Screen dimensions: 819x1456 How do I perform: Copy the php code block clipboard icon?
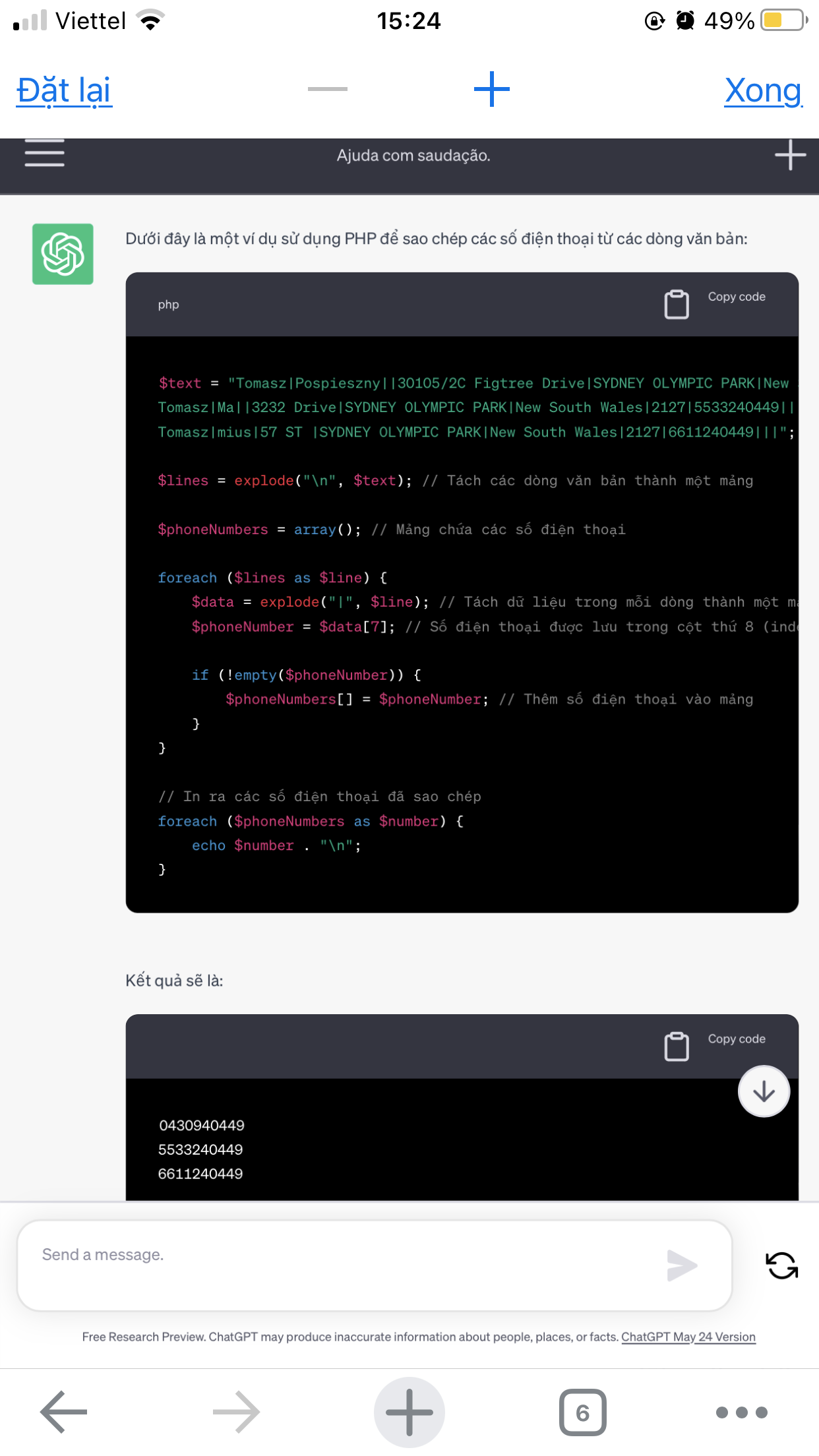(676, 304)
